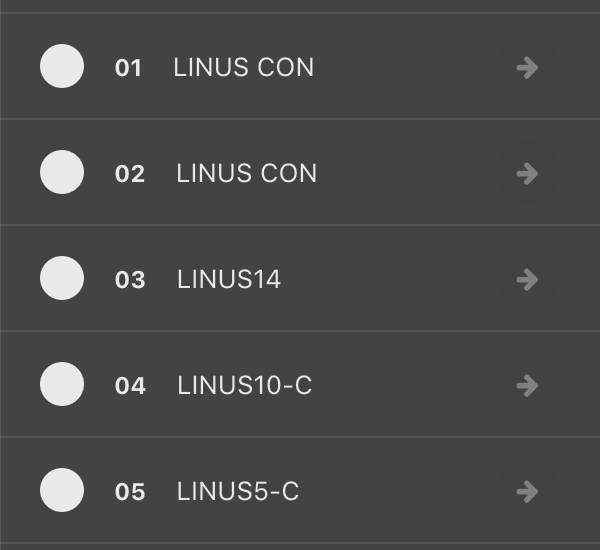Open the LINUS CON label in row 02
The image size is (600, 550).
[x=246, y=174]
